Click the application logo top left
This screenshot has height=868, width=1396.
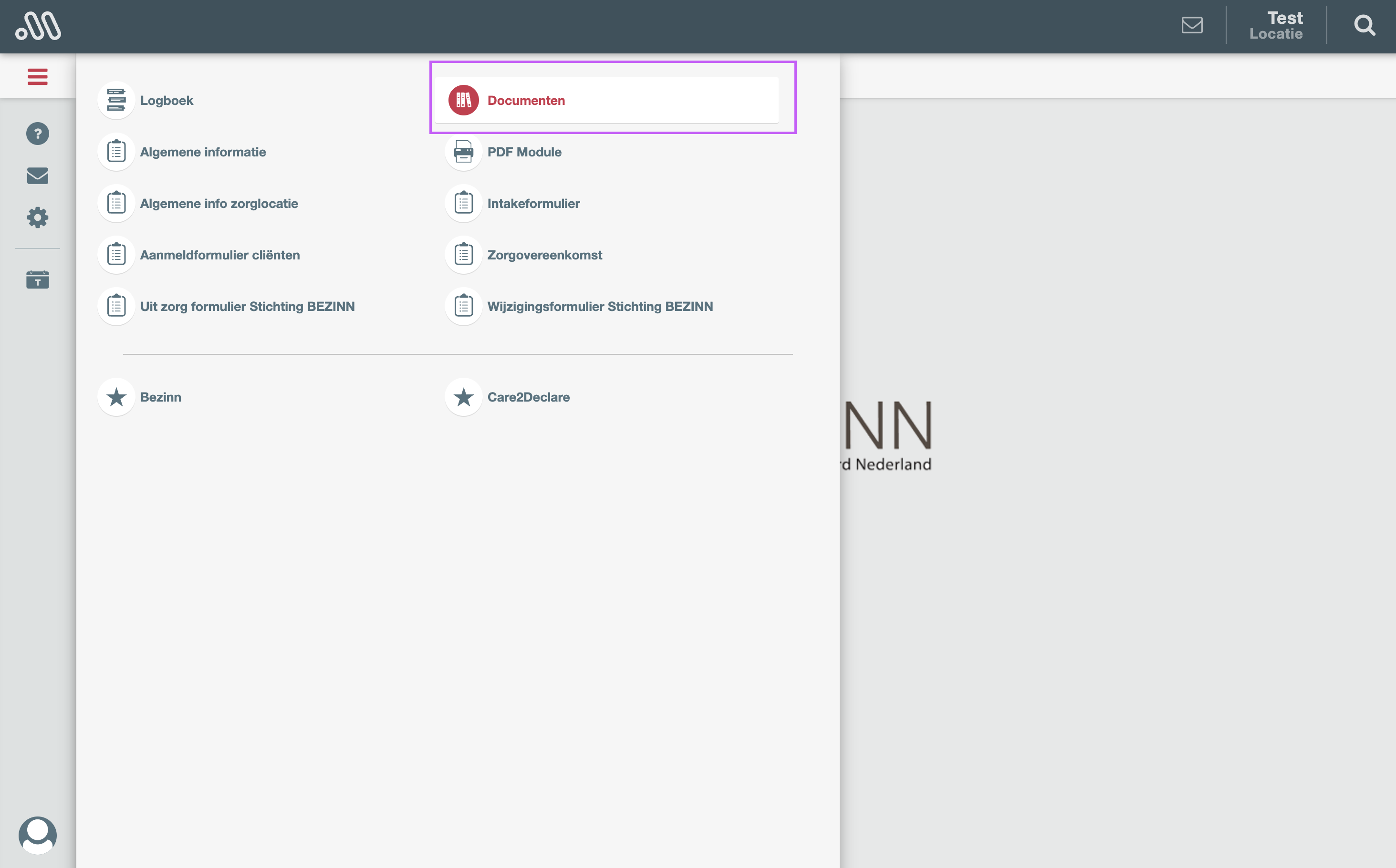pyautogui.click(x=38, y=26)
